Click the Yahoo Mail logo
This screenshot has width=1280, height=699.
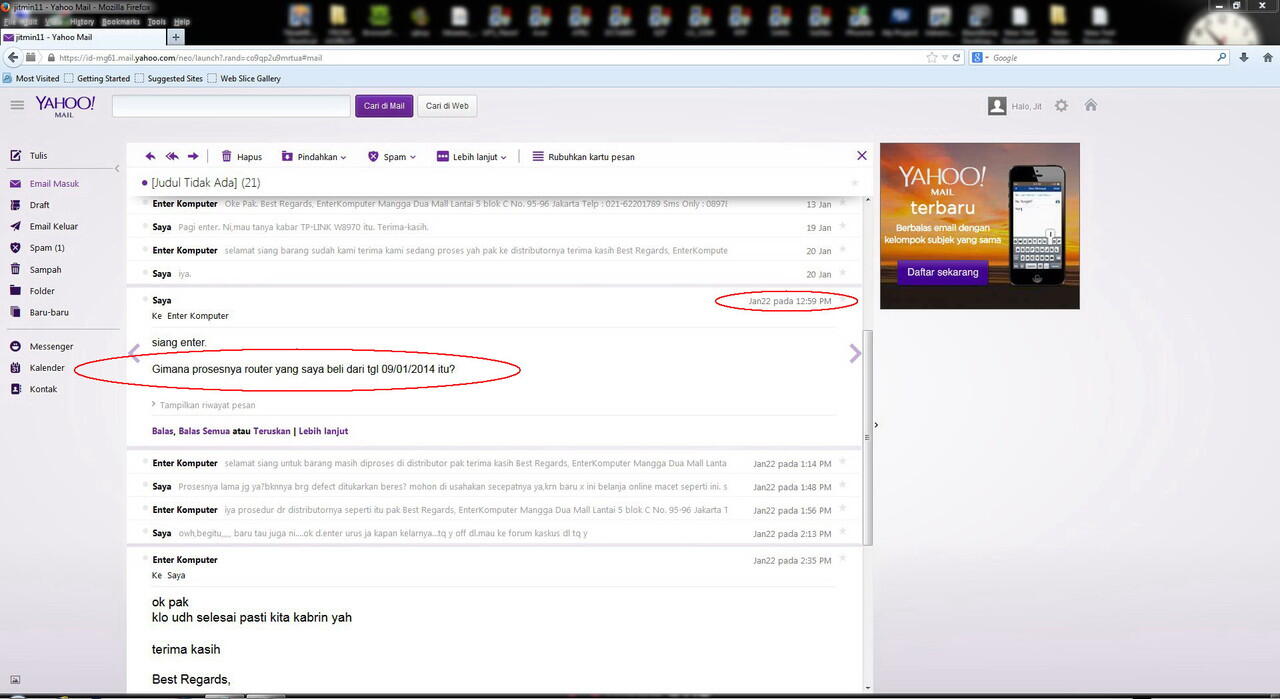point(65,106)
